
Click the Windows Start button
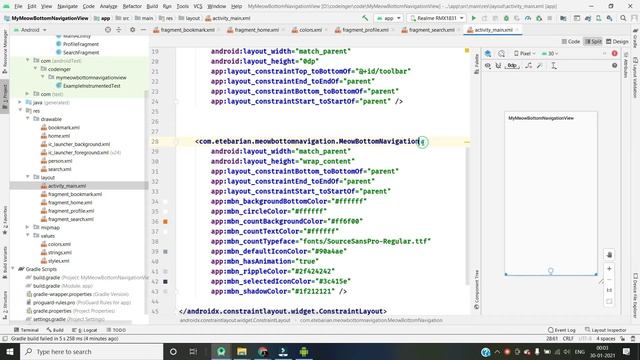10,351
